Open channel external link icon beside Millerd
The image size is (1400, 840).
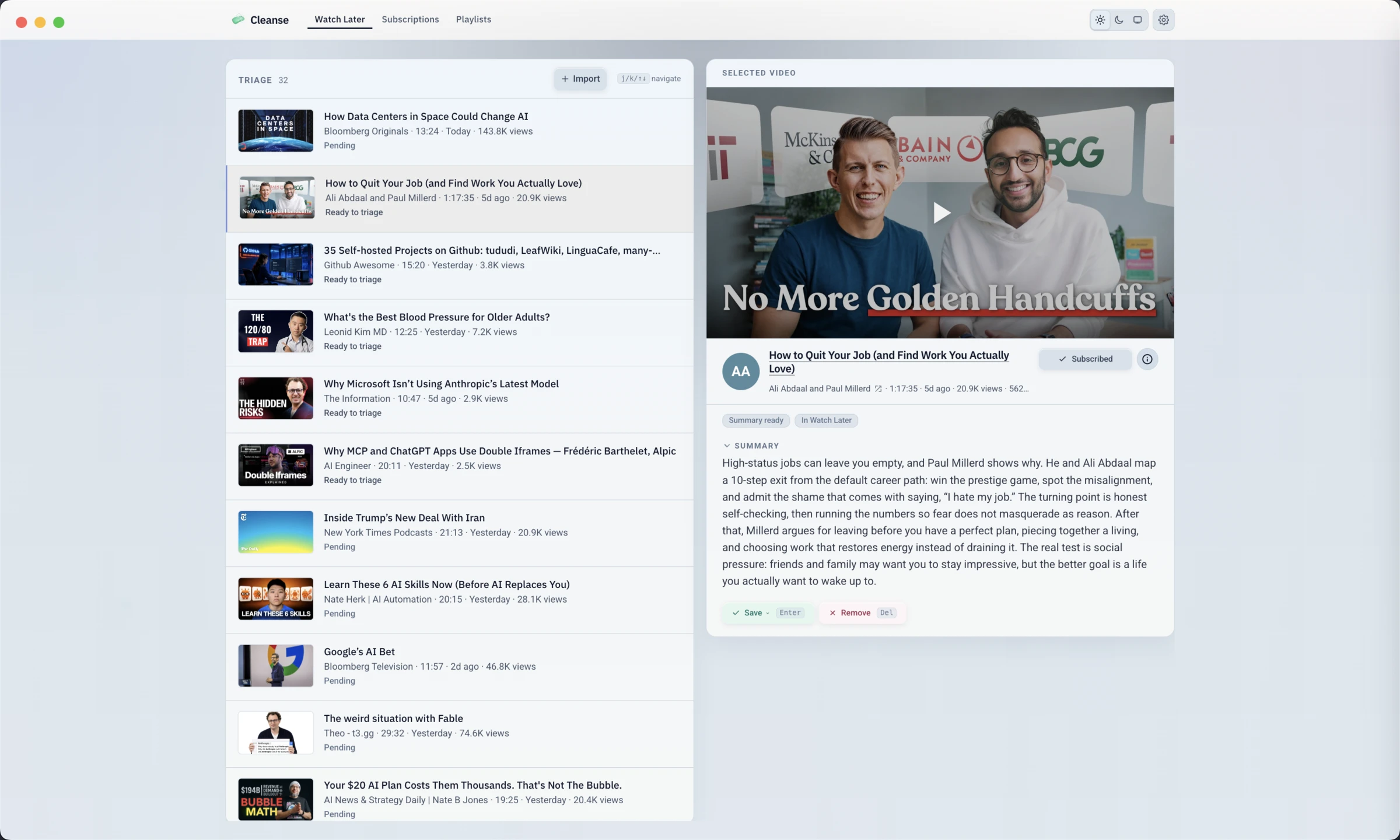pyautogui.click(x=878, y=388)
